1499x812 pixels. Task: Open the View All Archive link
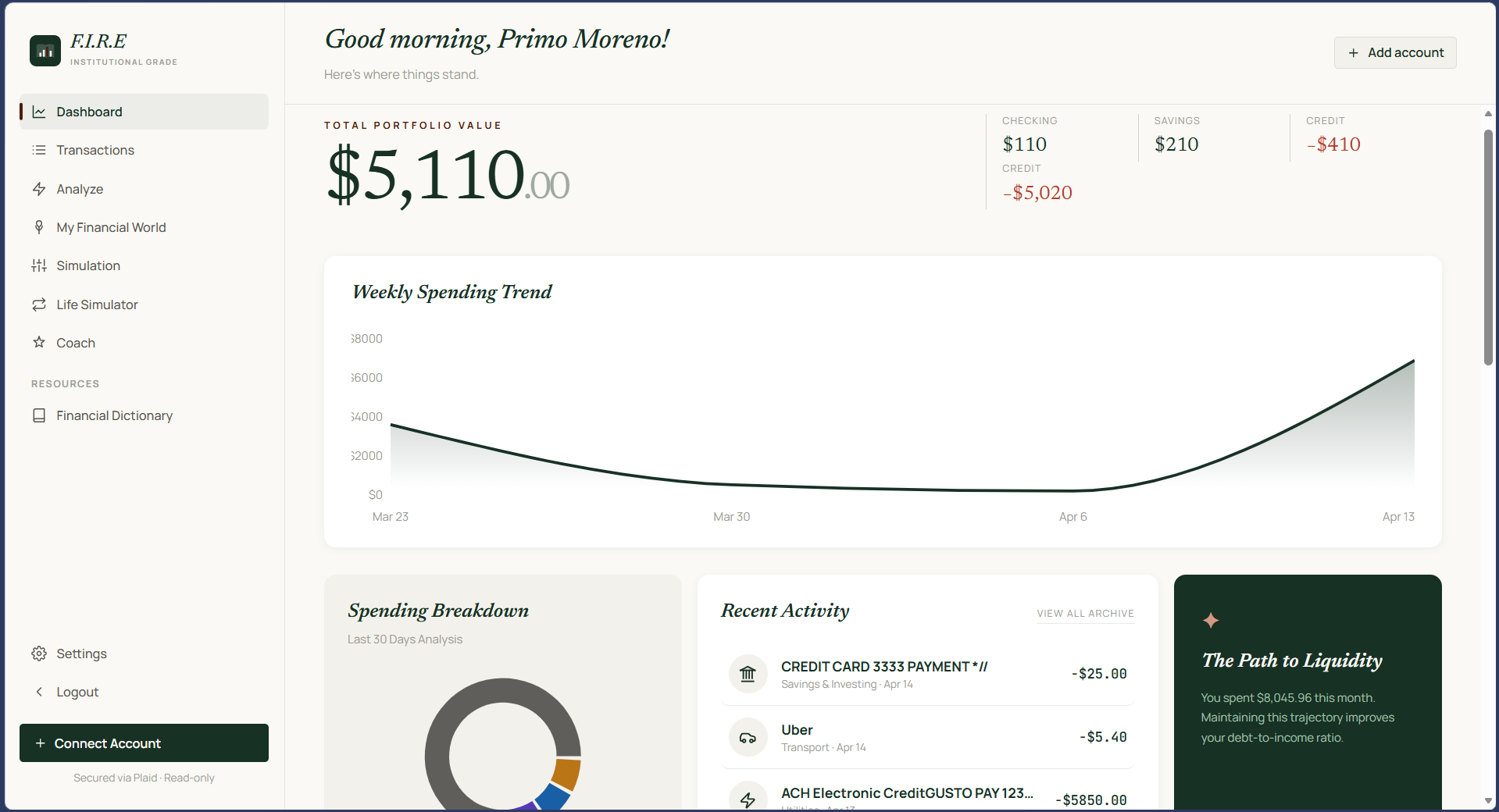[1085, 614]
